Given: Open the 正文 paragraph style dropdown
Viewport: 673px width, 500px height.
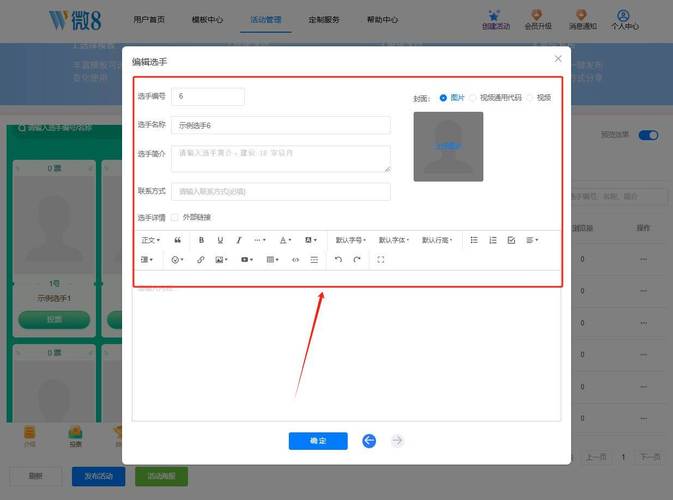Looking at the screenshot, I should coord(150,240).
